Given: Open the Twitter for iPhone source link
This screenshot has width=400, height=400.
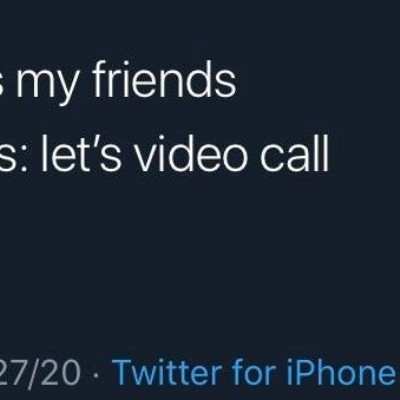Looking at the screenshot, I should coord(255,372).
